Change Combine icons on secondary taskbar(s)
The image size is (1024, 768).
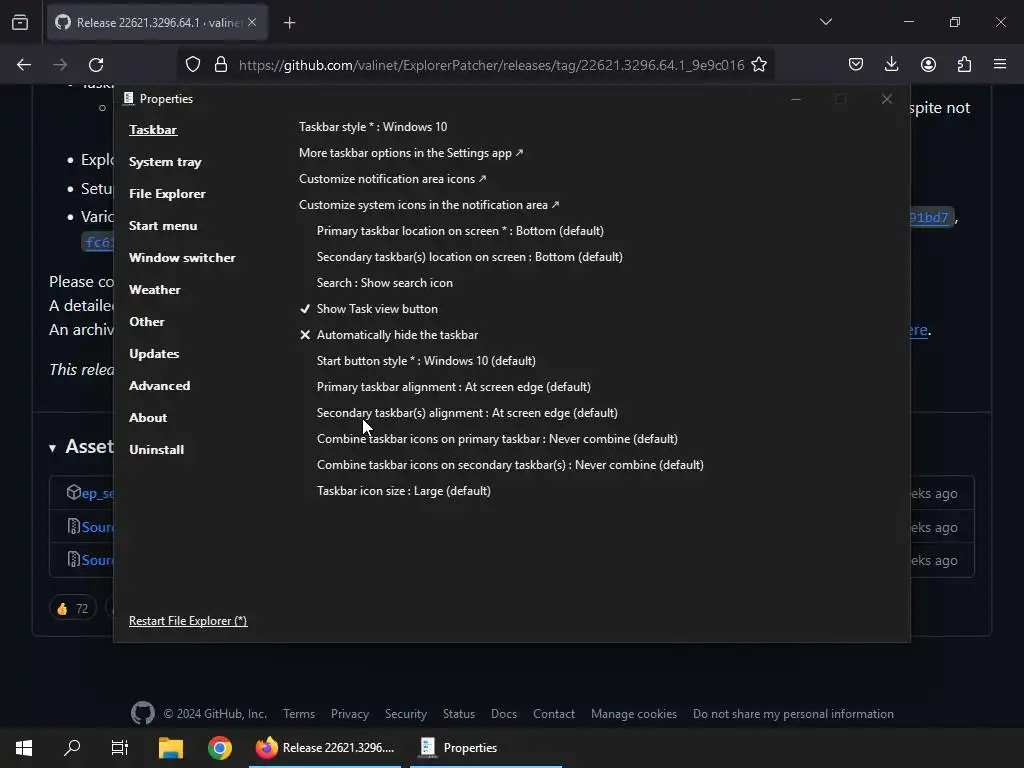[510, 465]
